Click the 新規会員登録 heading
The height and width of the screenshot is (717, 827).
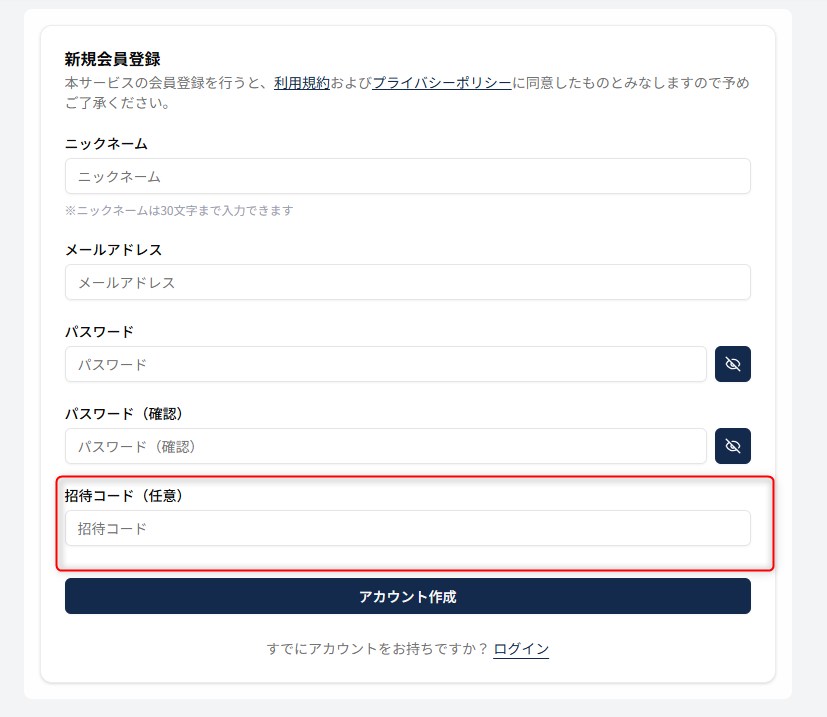click(113, 59)
